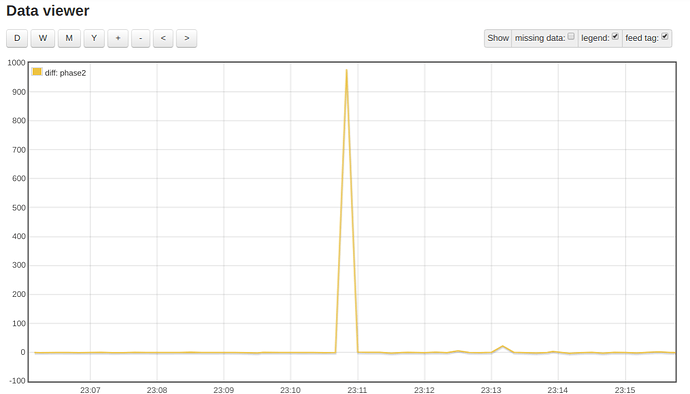Enable the missing data checkbox
This screenshot has width=690, height=394.
tap(571, 37)
